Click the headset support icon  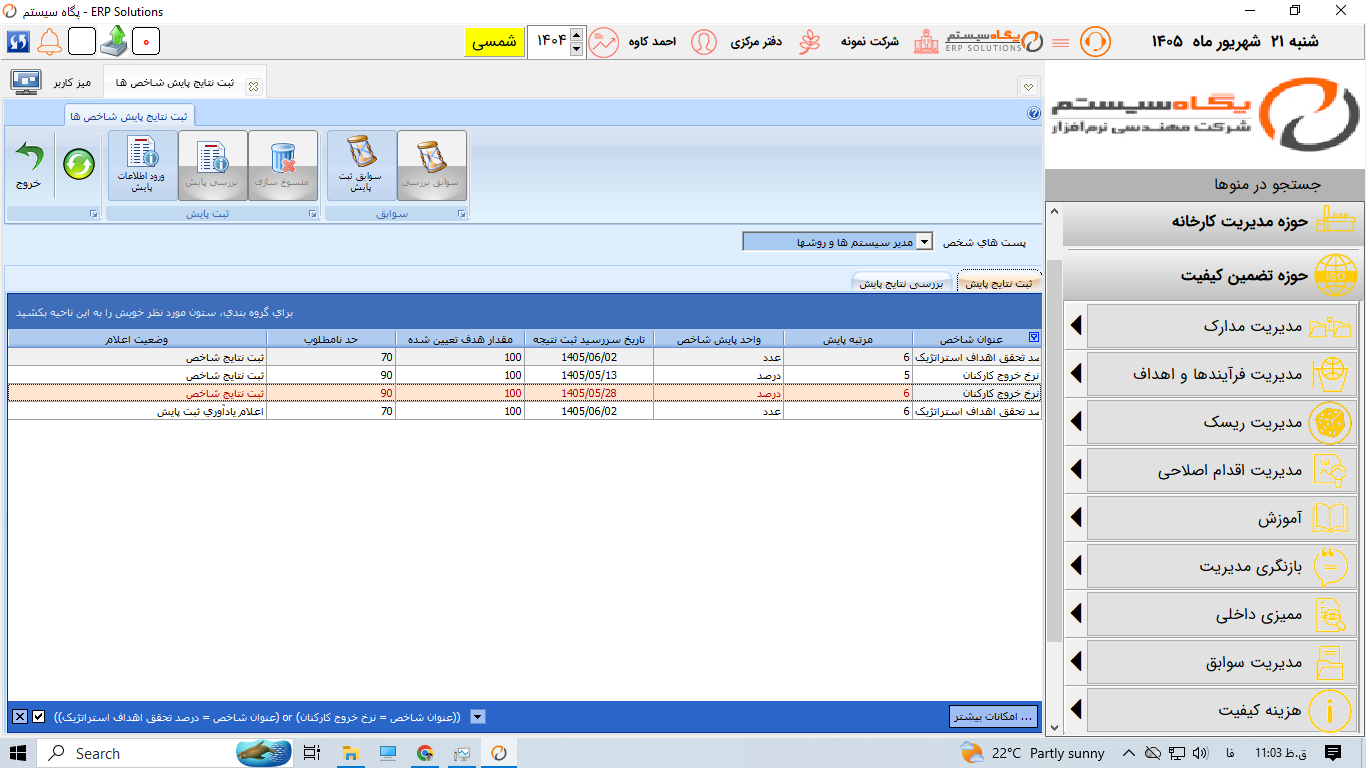[x=1095, y=42]
